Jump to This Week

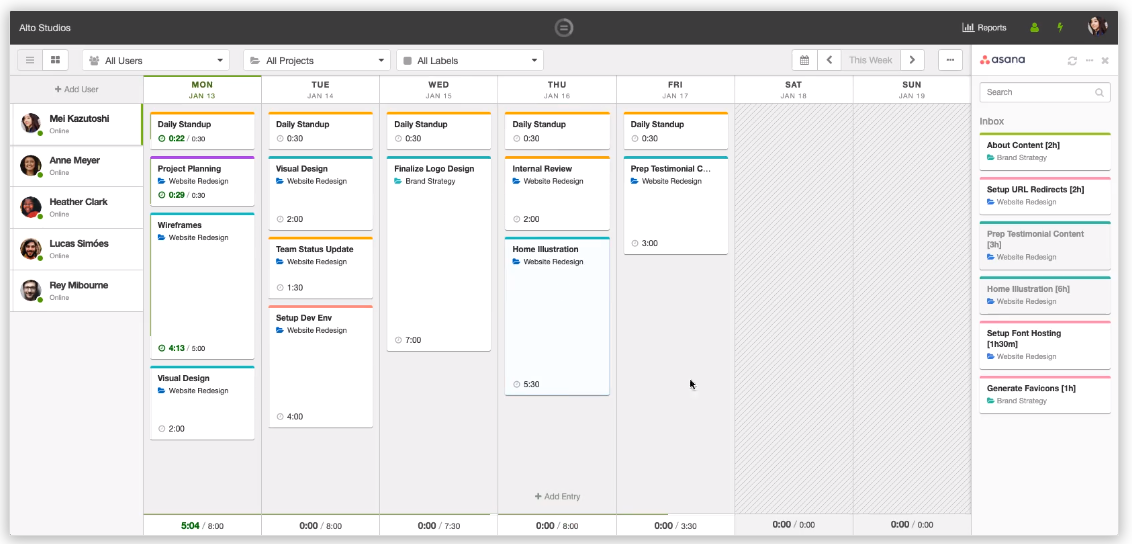coord(871,60)
